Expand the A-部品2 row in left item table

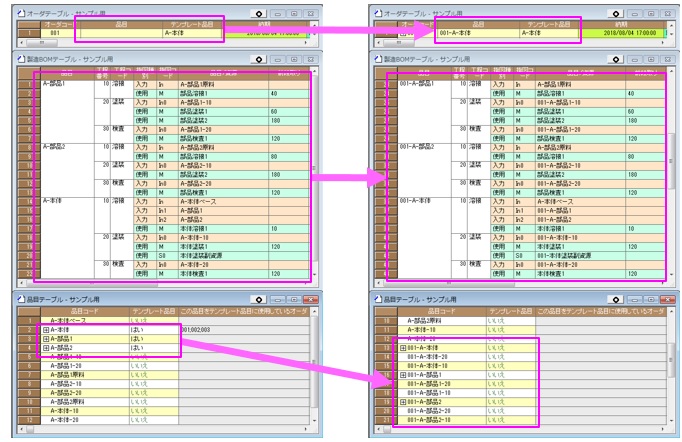(x=44, y=347)
